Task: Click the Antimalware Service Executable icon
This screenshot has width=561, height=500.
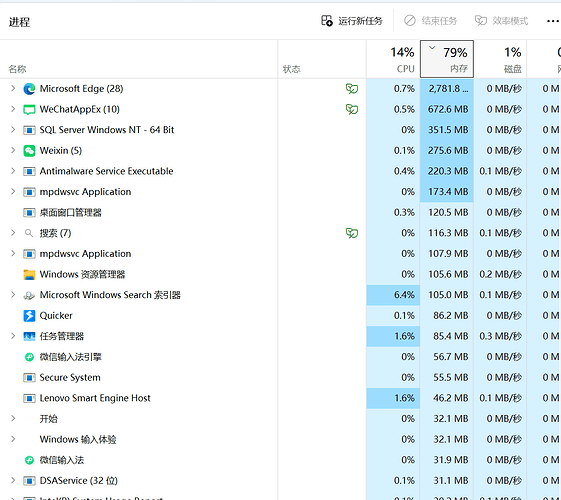Action: pos(29,171)
